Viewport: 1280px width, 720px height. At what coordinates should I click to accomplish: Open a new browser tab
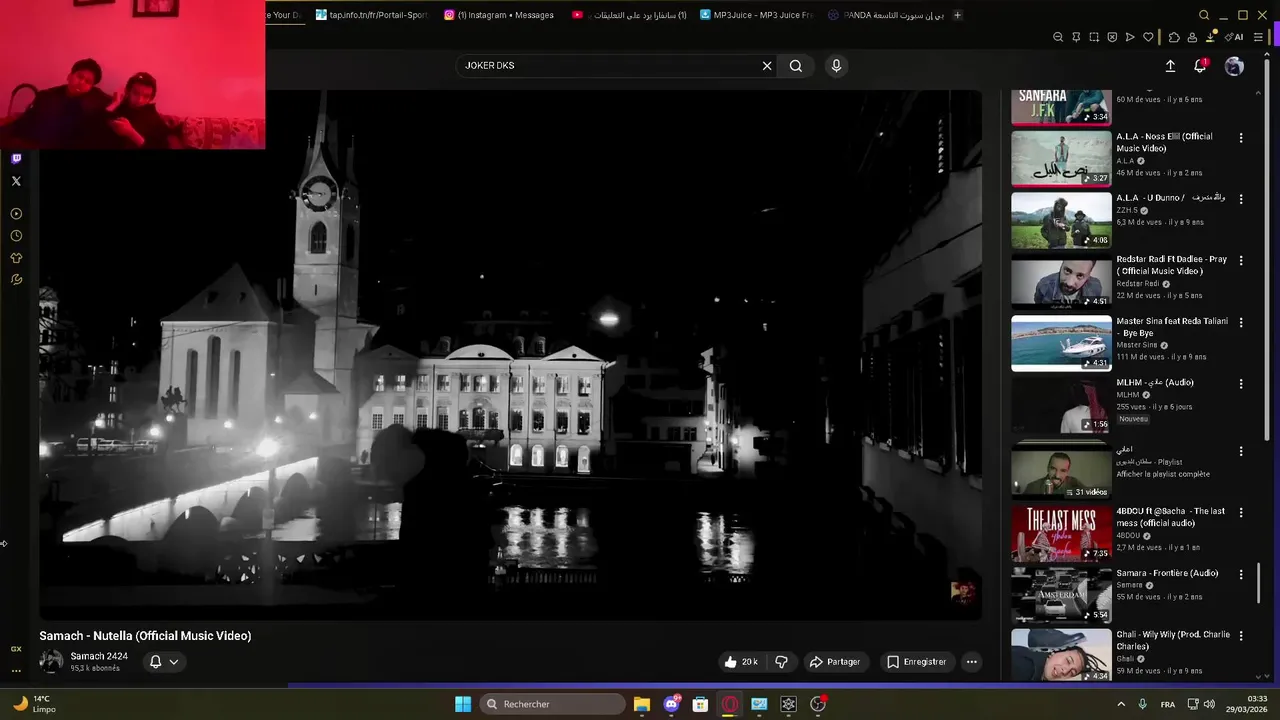pyautogui.click(x=957, y=15)
